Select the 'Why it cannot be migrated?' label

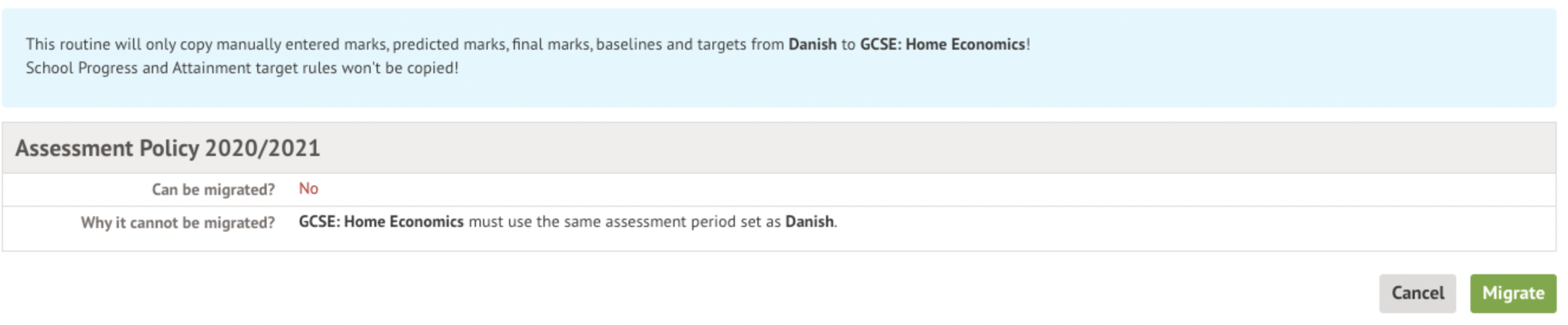click(178, 223)
